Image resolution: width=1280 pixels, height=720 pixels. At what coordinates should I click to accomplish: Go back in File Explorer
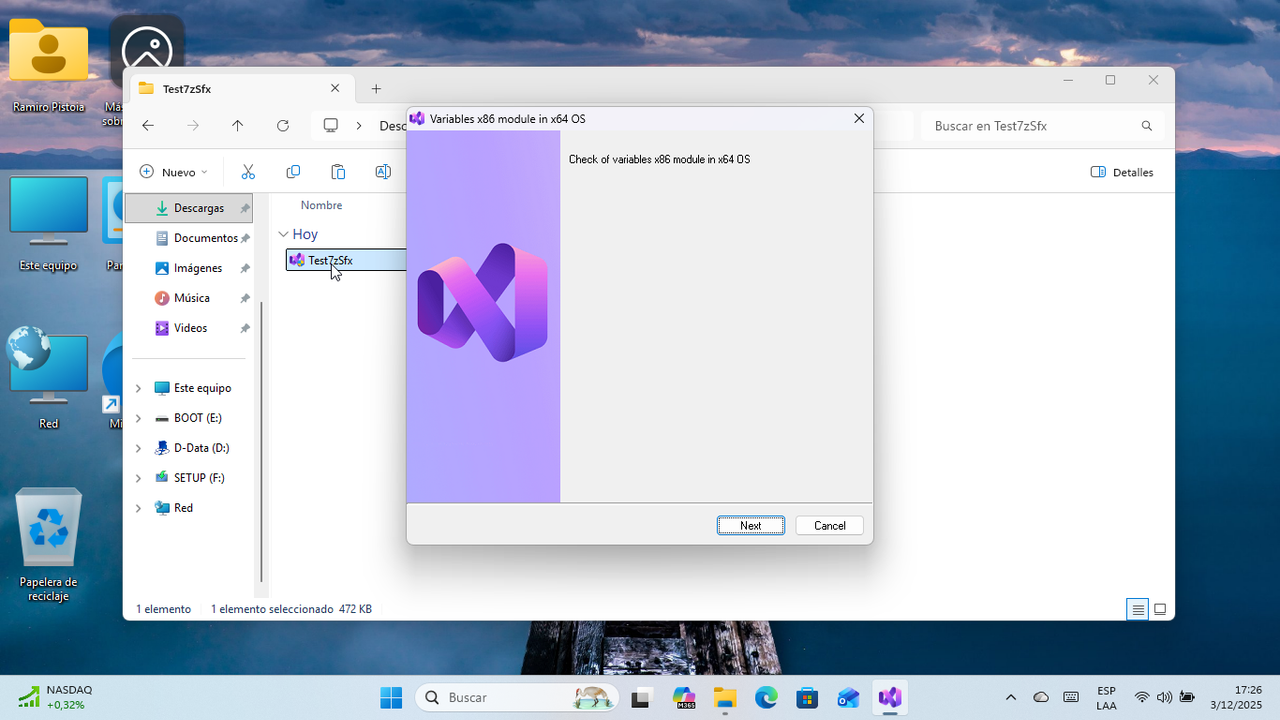click(148, 126)
